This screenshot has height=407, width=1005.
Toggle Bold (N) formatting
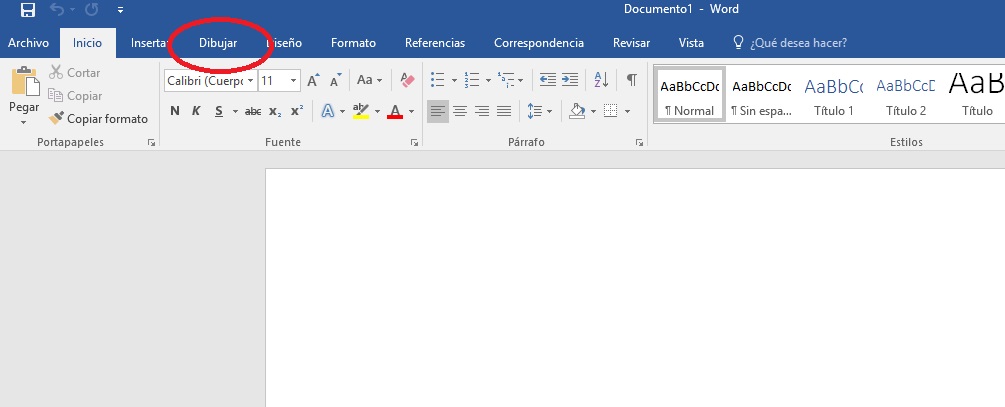pyautogui.click(x=175, y=111)
